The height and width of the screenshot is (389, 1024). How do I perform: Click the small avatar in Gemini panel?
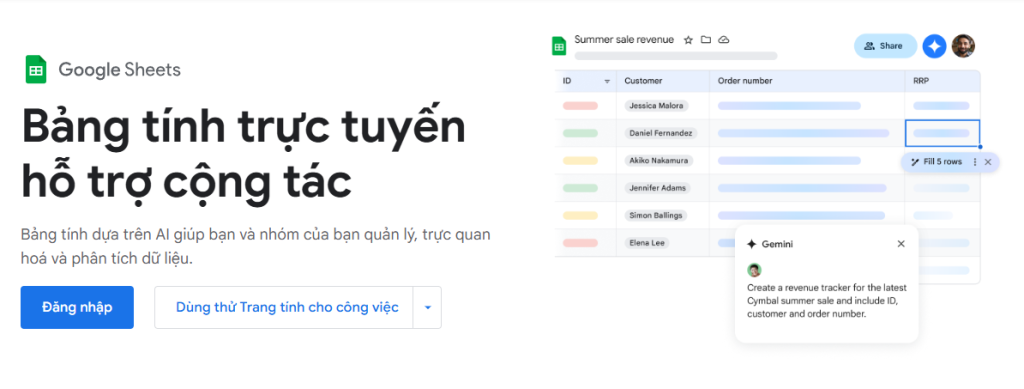pos(754,270)
